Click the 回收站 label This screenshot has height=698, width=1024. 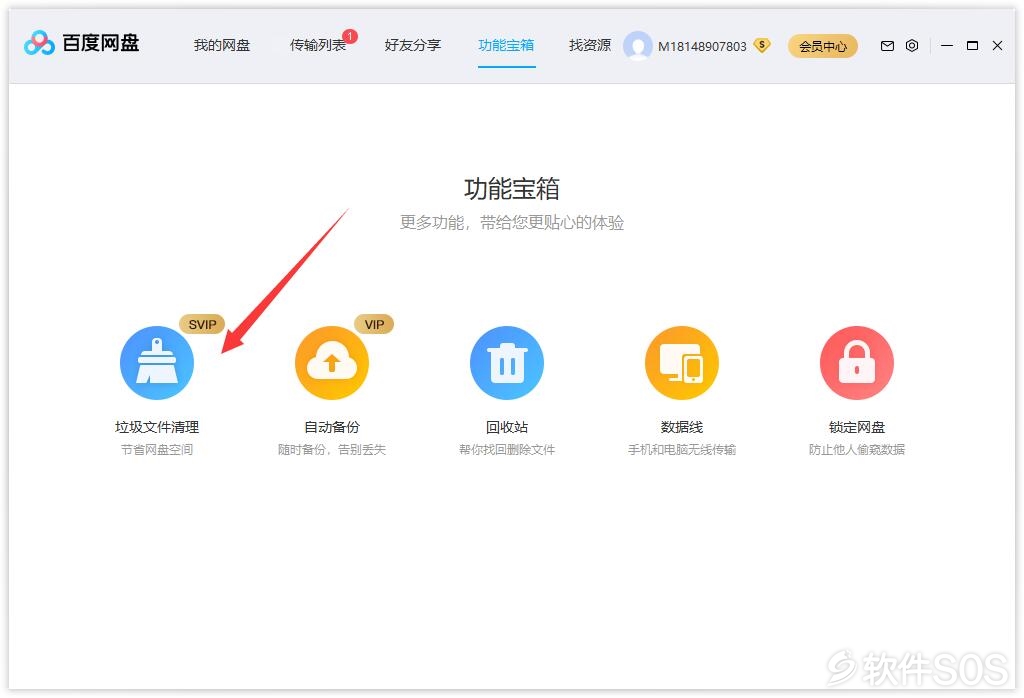507,427
